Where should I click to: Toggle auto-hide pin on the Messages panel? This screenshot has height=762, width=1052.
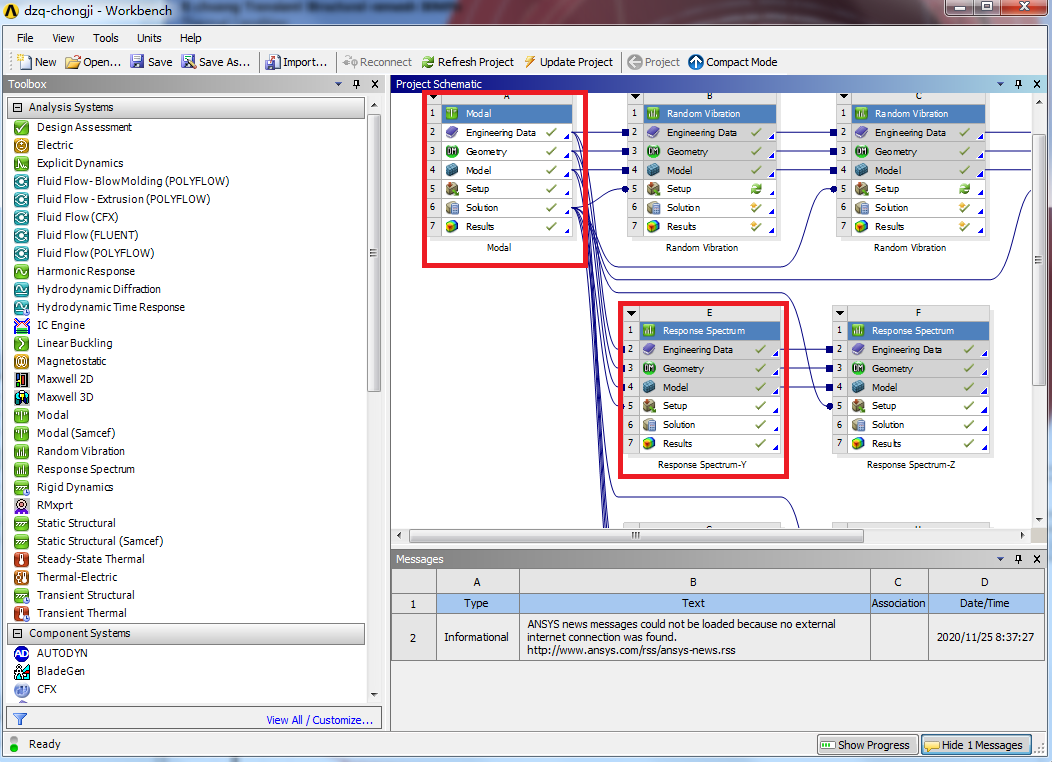coord(1020,559)
